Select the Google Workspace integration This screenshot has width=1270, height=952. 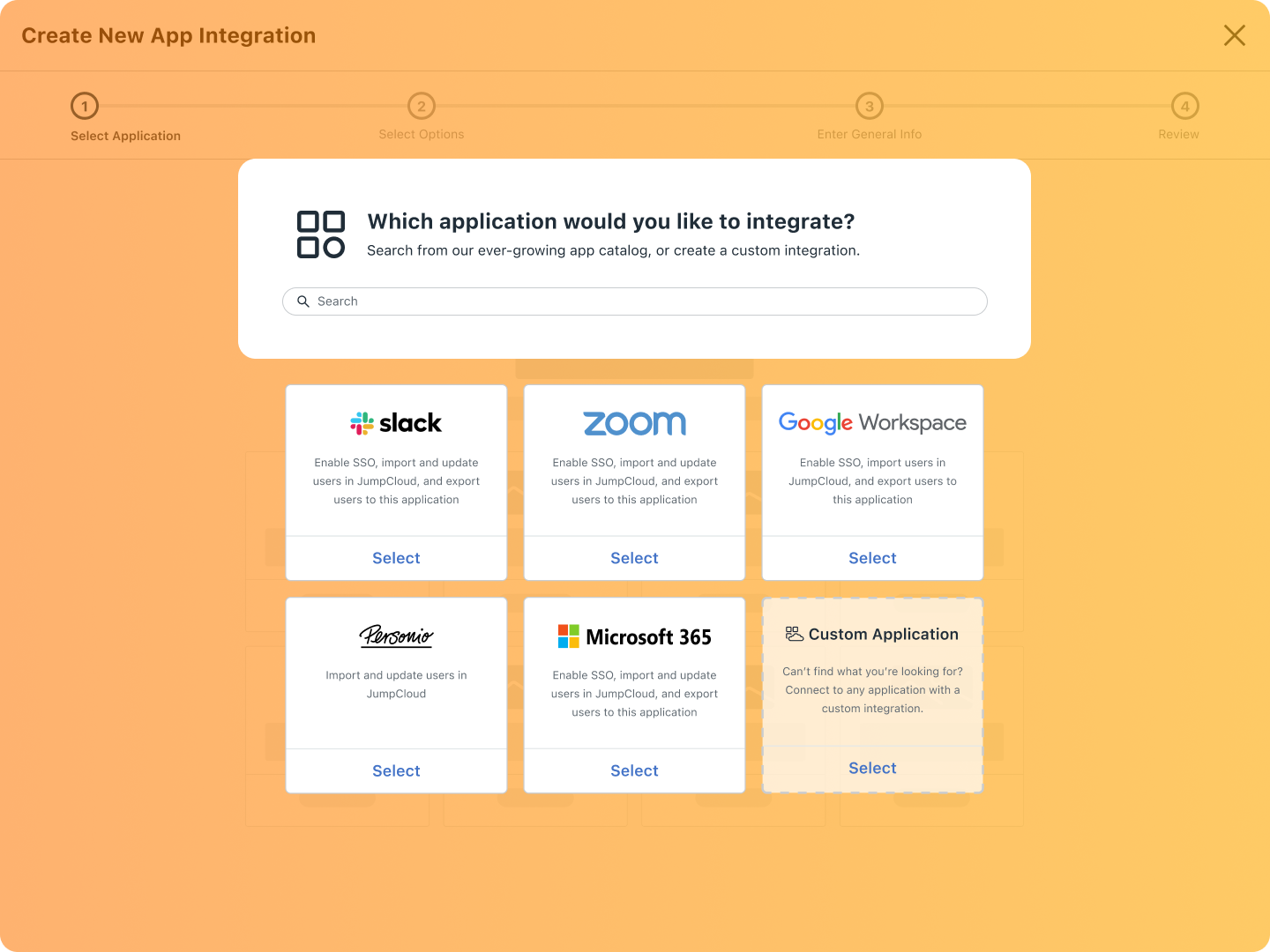click(x=872, y=558)
